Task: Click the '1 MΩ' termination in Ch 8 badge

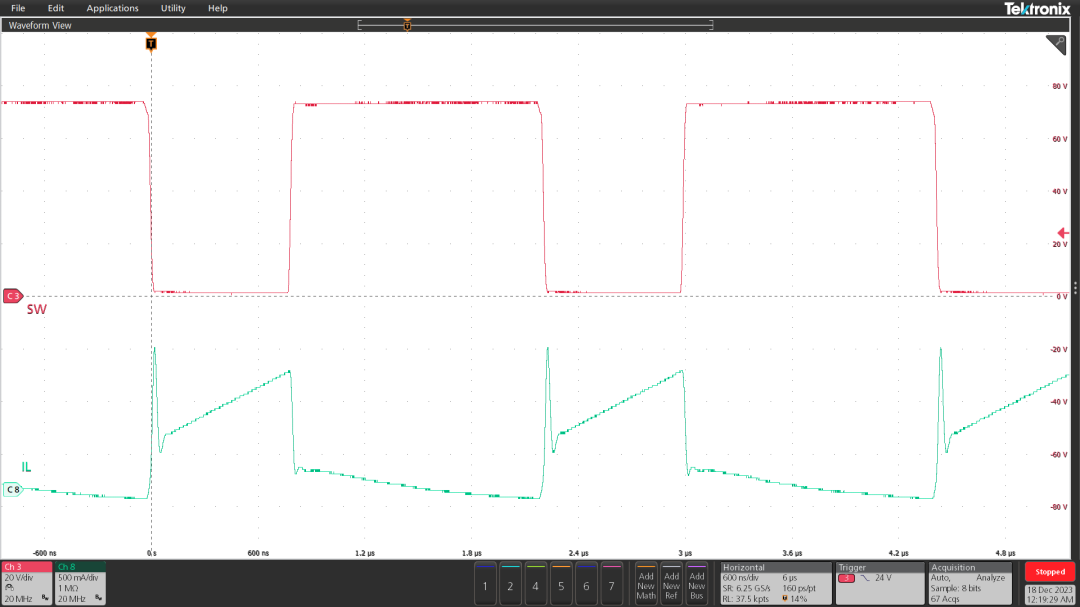Action: (68, 588)
